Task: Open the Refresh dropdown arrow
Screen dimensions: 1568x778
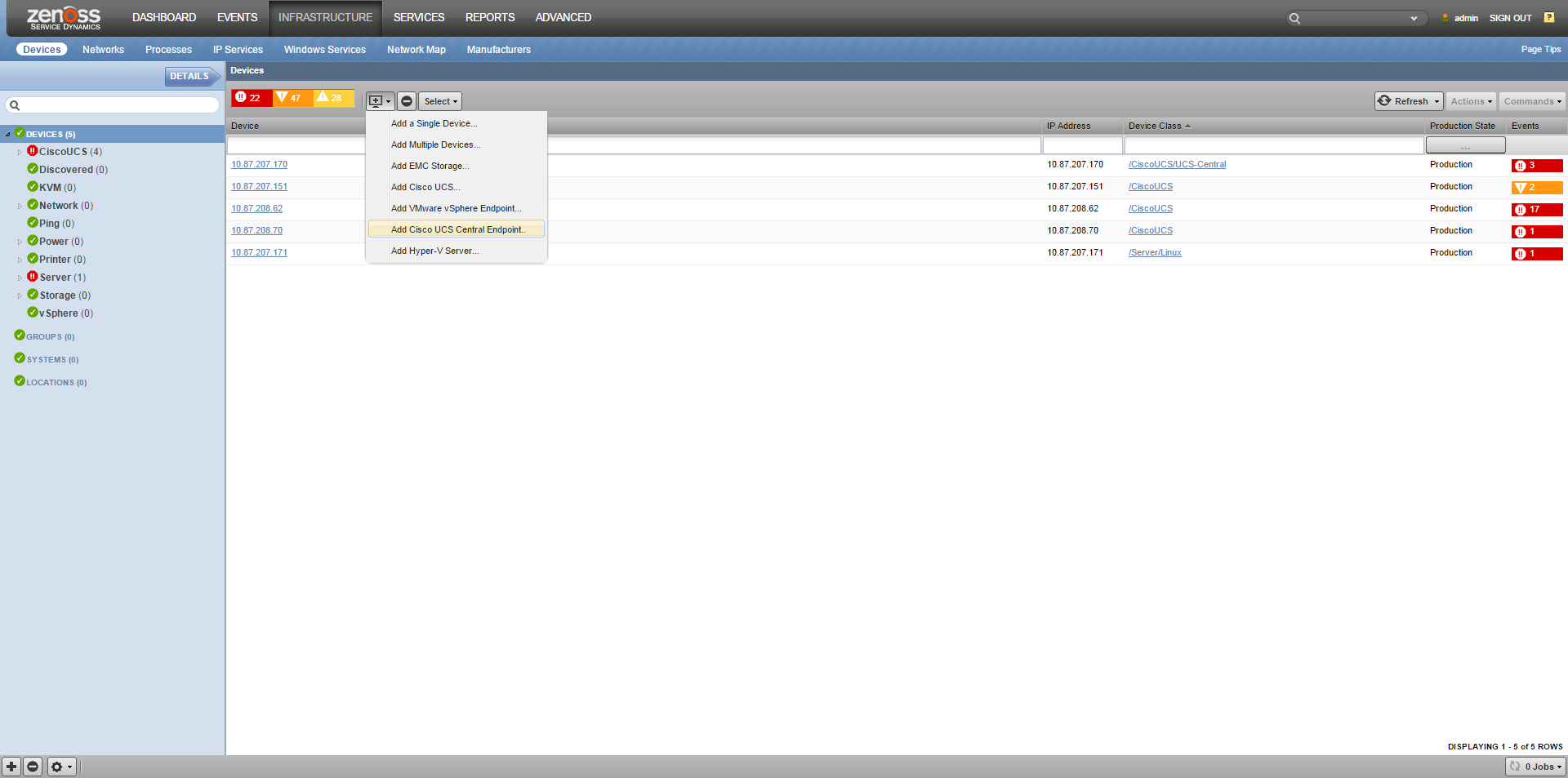Action: coord(1437,102)
